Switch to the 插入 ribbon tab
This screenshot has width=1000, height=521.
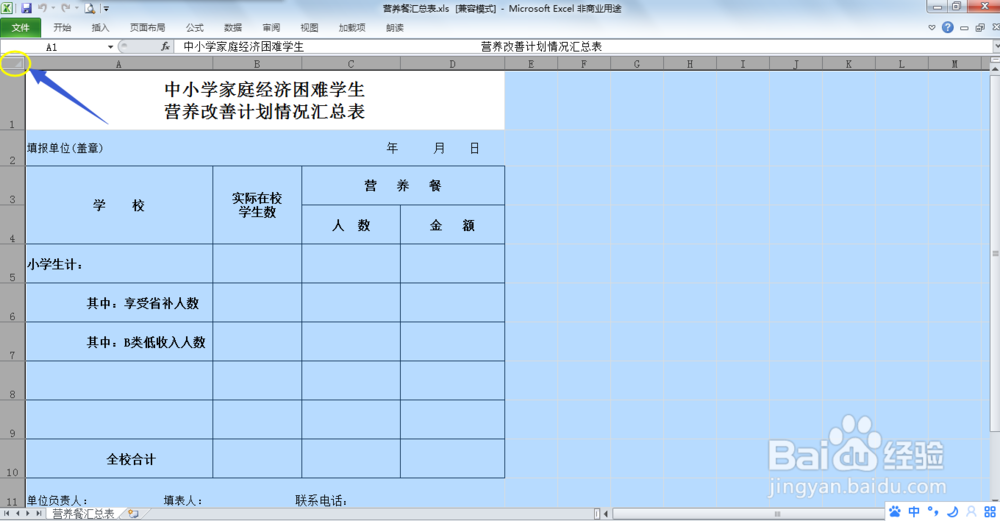pyautogui.click(x=100, y=27)
